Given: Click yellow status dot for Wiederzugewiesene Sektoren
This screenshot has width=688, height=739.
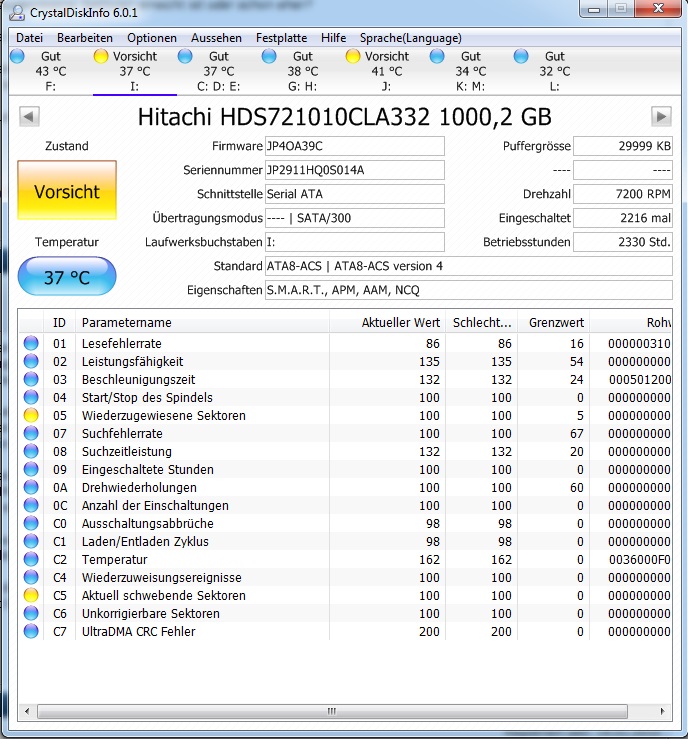Looking at the screenshot, I should [x=31, y=415].
